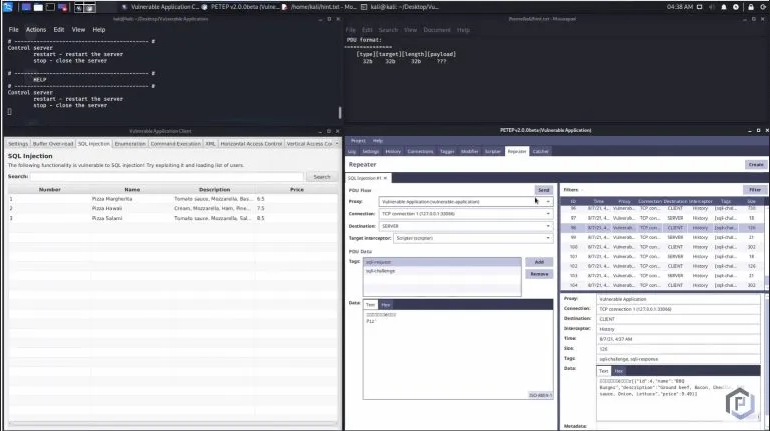Select the Pizza Salami row in results
This screenshot has width=770, height=431.
point(172,218)
